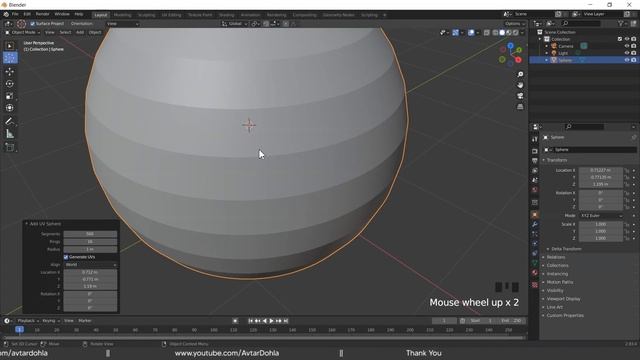Toggle Sphere visibility eye in outliner
Image resolution: width=640 pixels, height=360 pixels.
627,60
